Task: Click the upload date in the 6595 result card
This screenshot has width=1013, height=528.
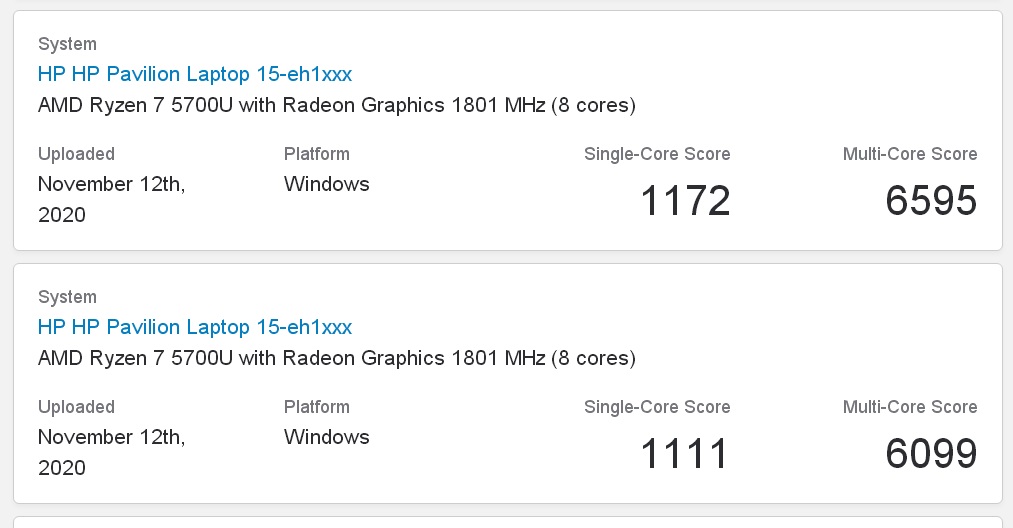Action: point(112,199)
